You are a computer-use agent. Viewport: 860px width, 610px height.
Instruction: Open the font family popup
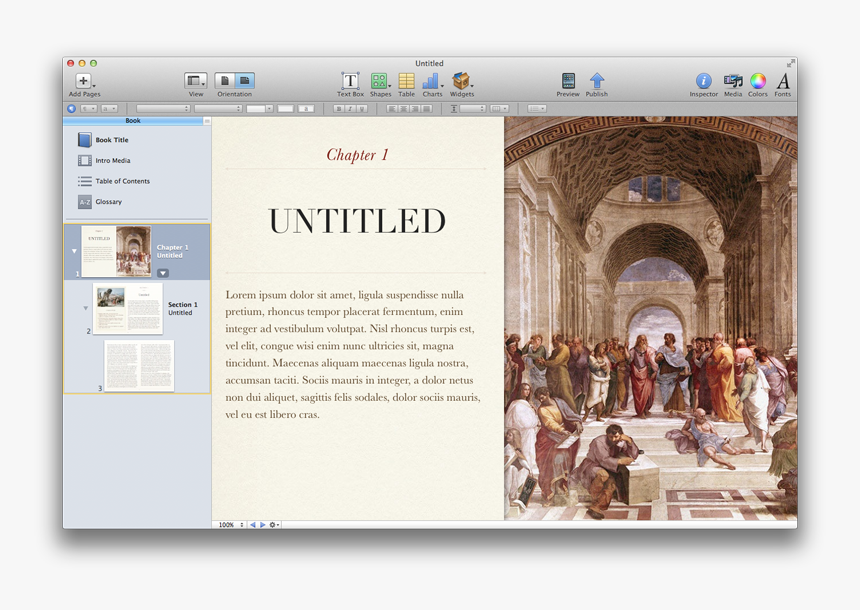point(163,109)
